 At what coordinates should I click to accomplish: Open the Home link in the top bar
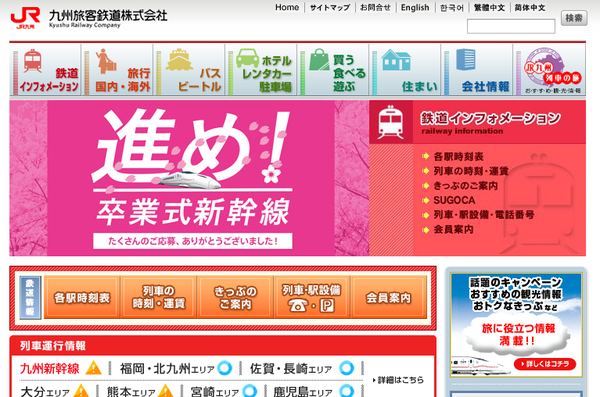pos(287,8)
